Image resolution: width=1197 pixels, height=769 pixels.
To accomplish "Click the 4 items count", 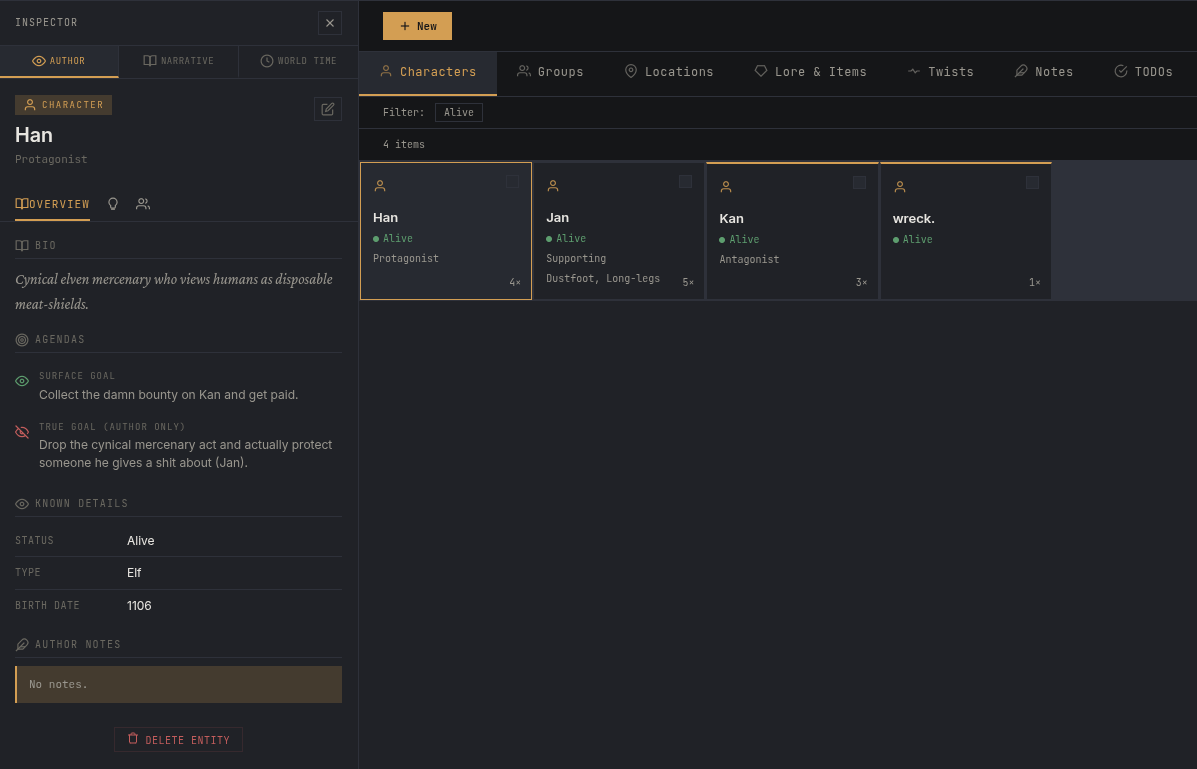I will (404, 144).
